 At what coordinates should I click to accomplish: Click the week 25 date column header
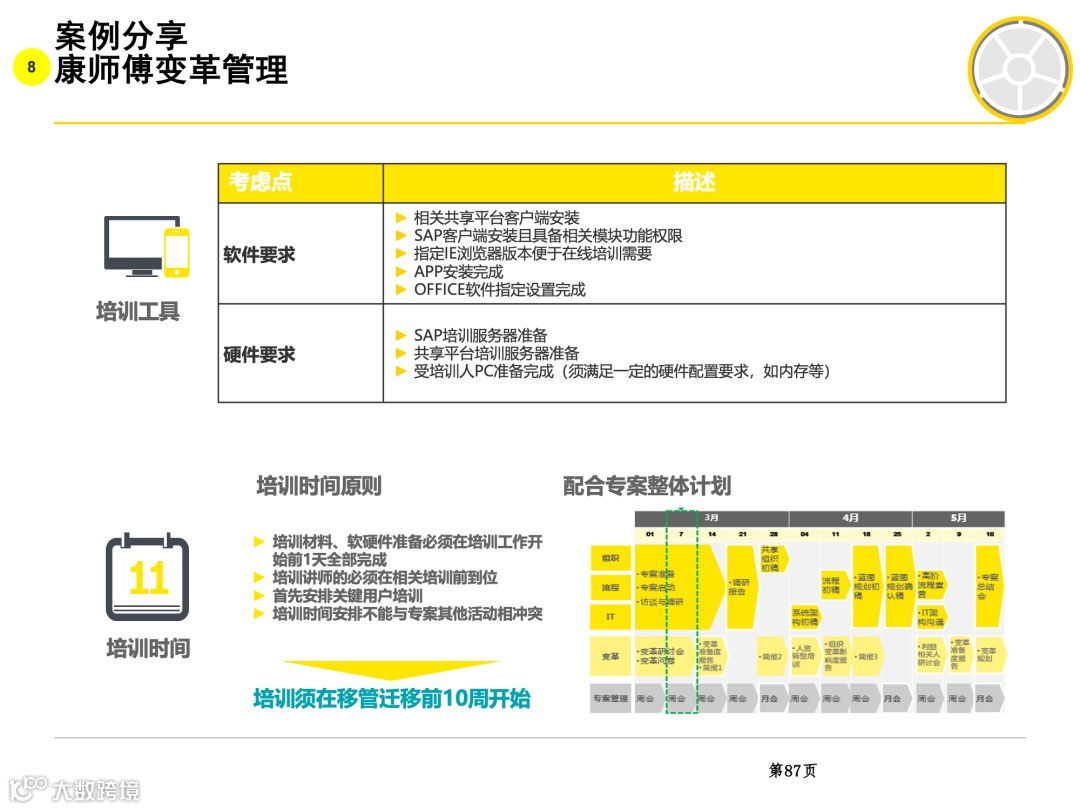(x=897, y=534)
